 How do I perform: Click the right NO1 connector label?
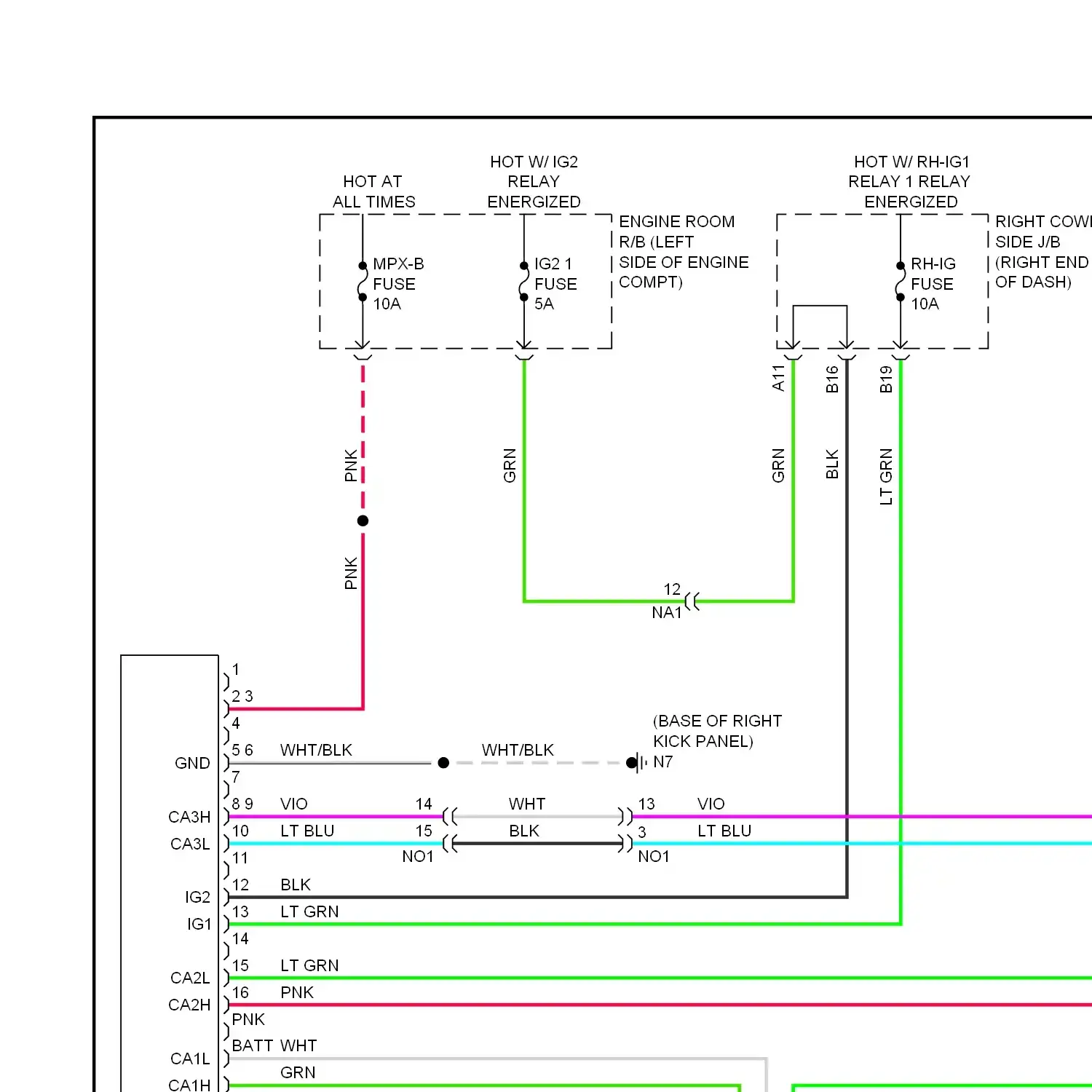[654, 857]
